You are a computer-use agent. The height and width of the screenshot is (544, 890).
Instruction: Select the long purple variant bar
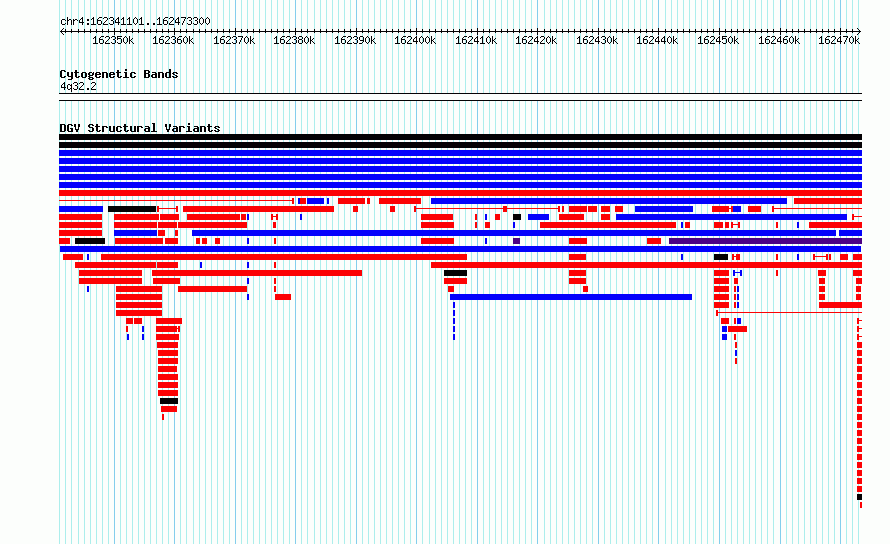click(765, 241)
